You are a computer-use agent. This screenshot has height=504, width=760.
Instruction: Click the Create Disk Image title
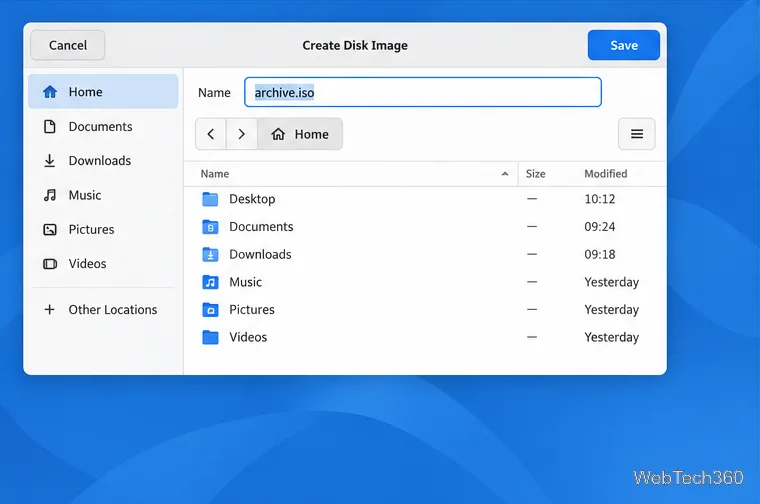tap(355, 45)
